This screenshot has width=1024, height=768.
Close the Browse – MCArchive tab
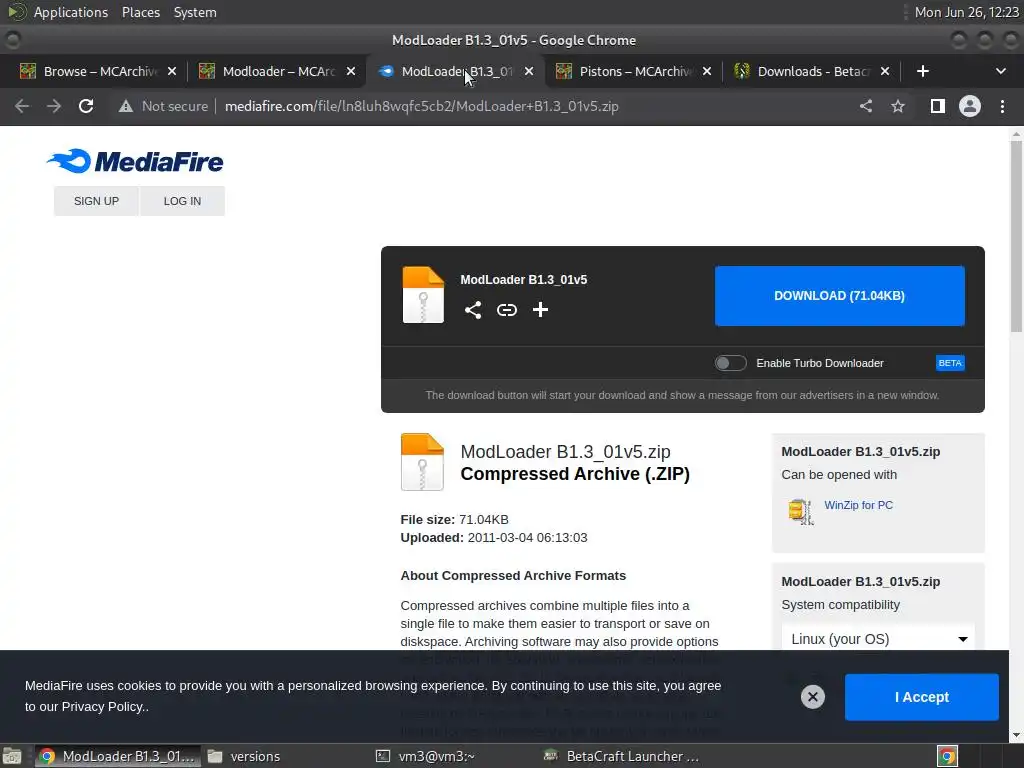pos(172,71)
